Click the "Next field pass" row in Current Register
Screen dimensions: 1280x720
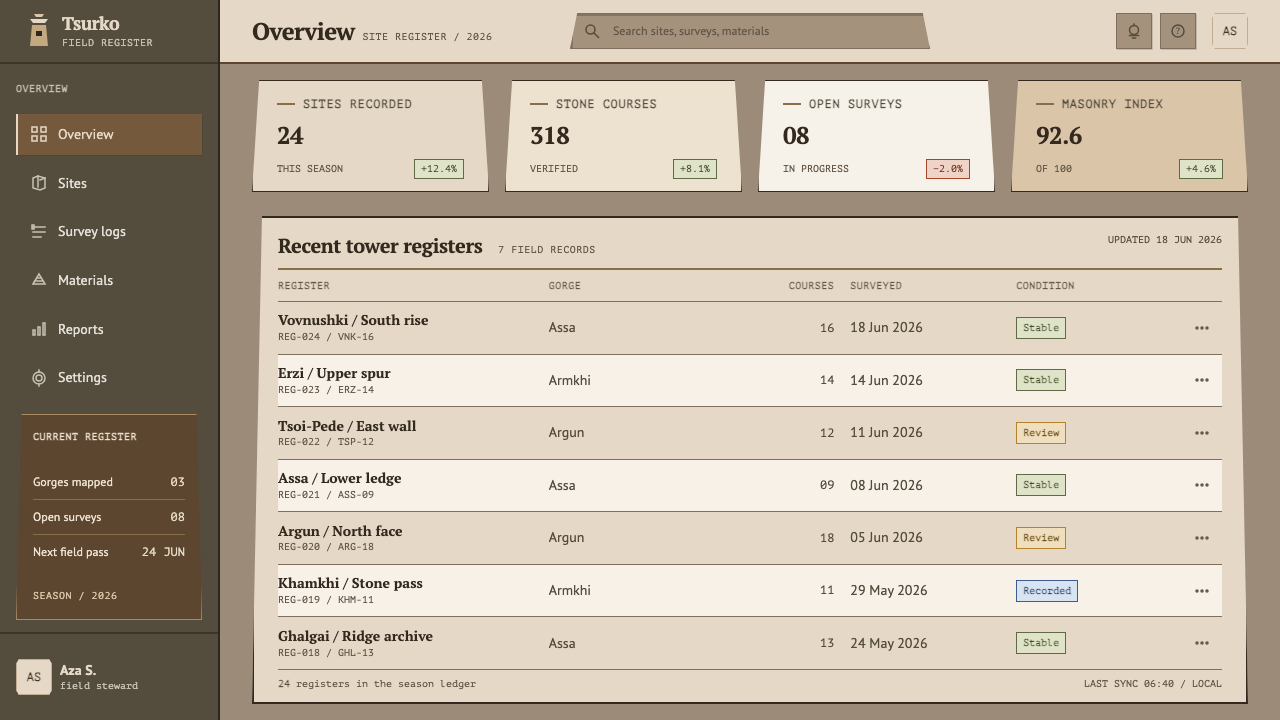point(109,552)
